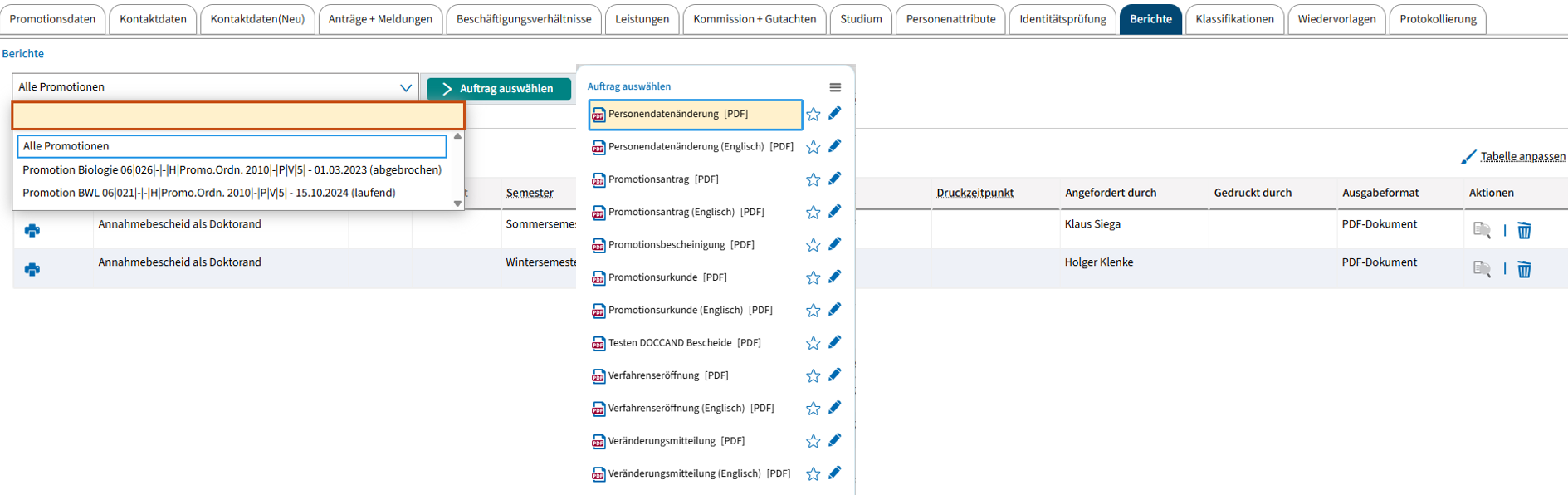Delete the report requested by Holger Klenke

[1524, 269]
